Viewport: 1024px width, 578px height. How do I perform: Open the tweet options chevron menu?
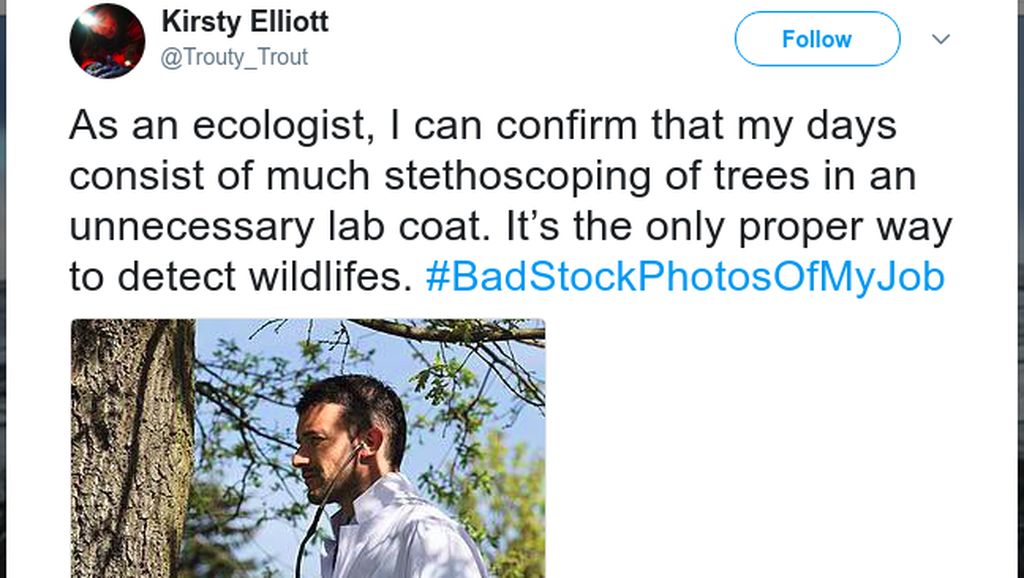coord(940,39)
